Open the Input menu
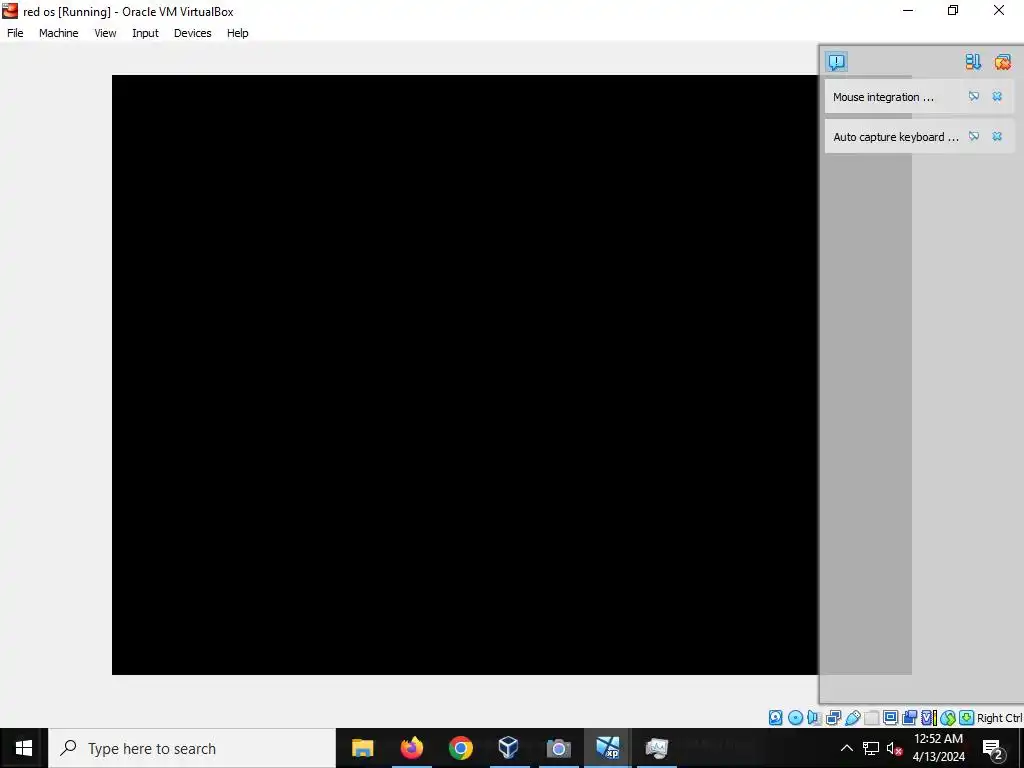 [146, 33]
